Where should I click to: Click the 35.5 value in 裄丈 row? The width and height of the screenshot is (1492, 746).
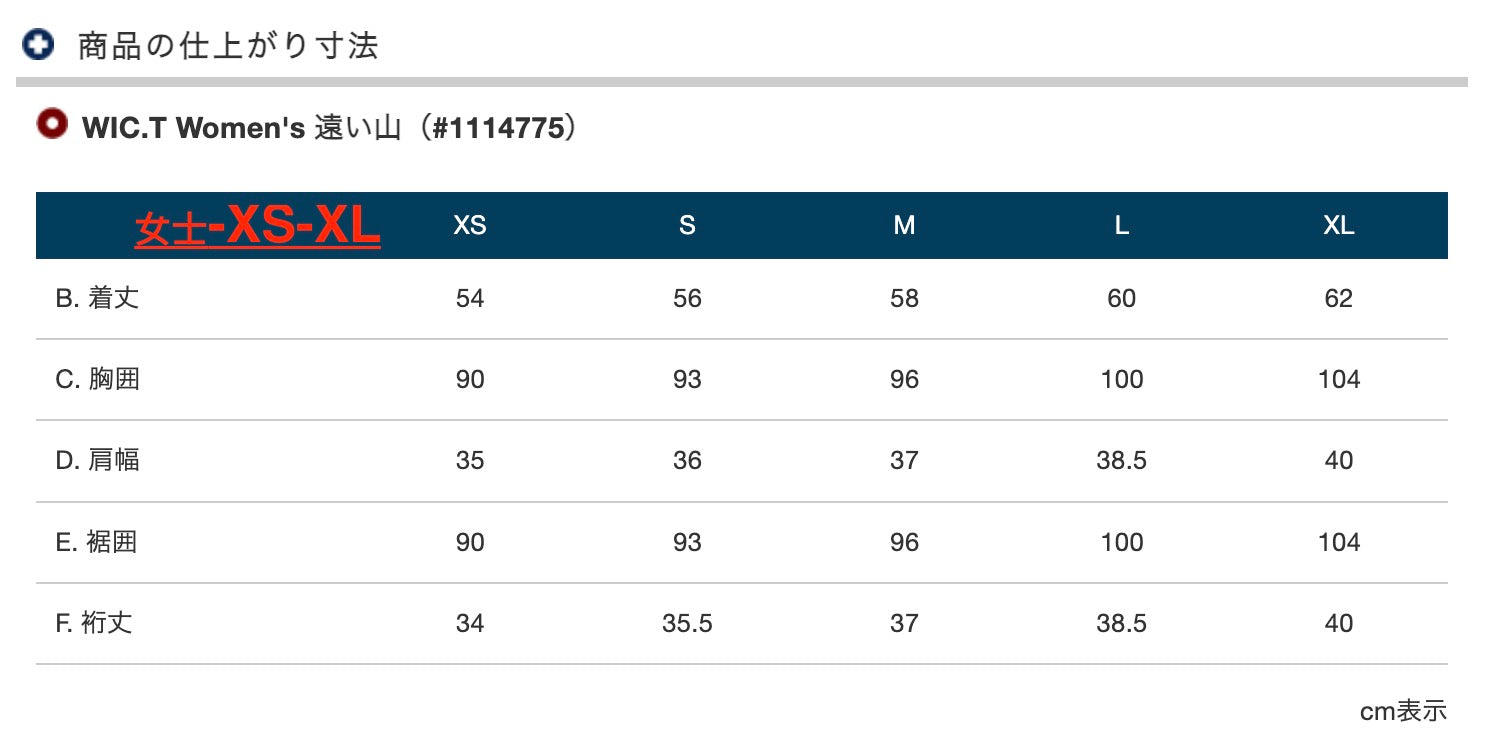point(687,623)
